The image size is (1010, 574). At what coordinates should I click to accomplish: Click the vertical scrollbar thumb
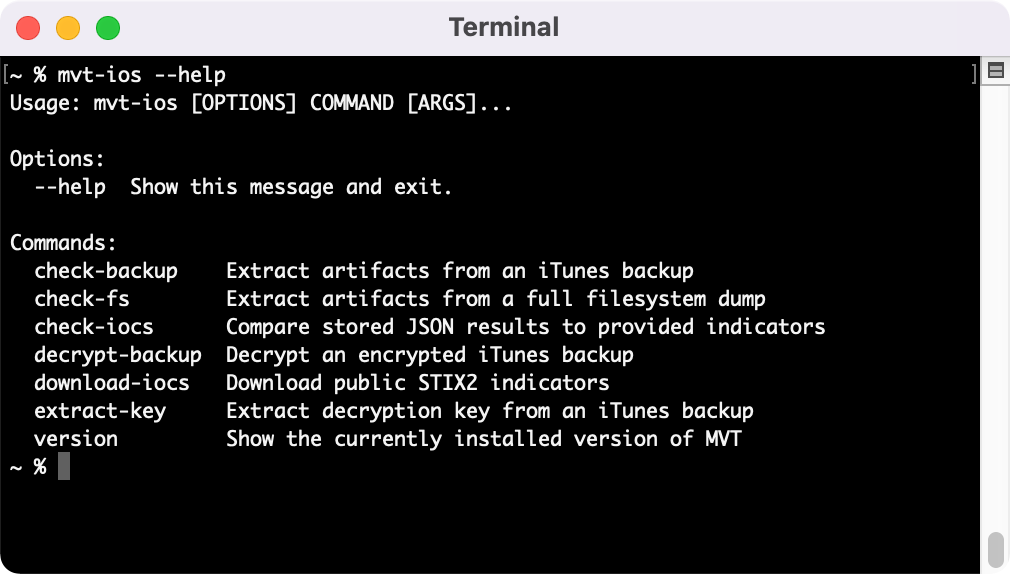pyautogui.click(x=996, y=550)
